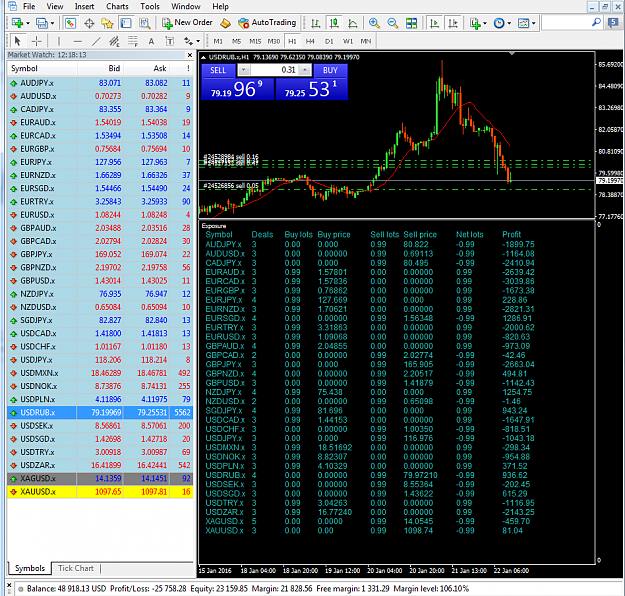The image size is (625, 596).
Task: Open the File menu
Action: 29,6
